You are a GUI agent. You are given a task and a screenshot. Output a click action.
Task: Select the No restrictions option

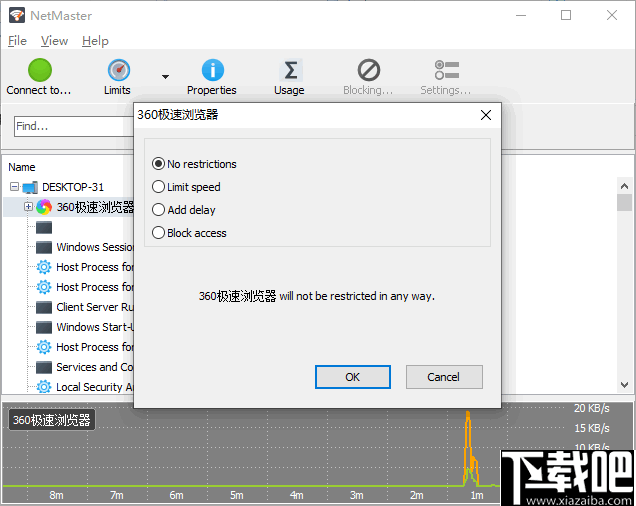tap(194, 164)
